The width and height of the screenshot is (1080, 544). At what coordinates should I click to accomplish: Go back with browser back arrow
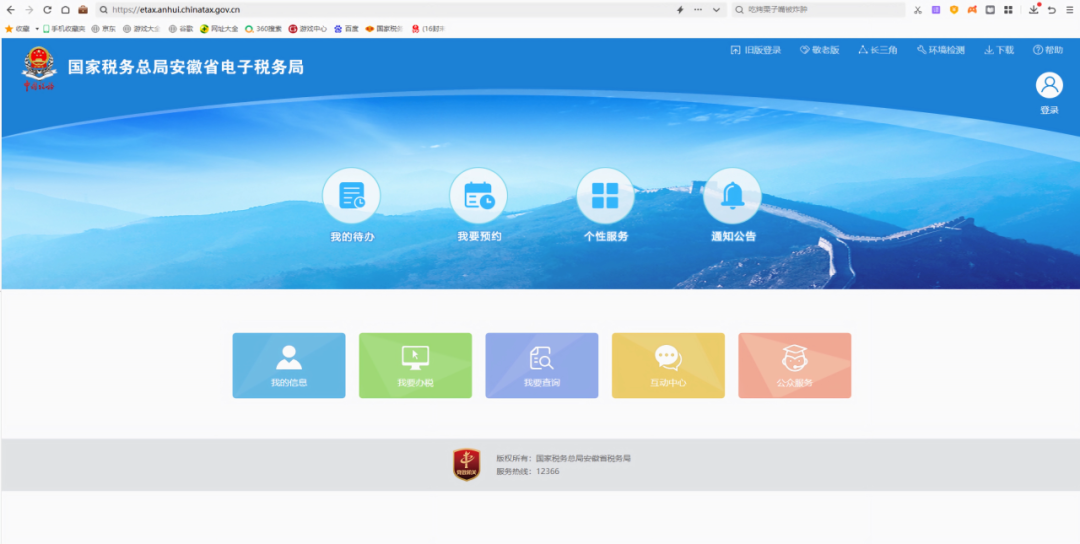[x=10, y=10]
